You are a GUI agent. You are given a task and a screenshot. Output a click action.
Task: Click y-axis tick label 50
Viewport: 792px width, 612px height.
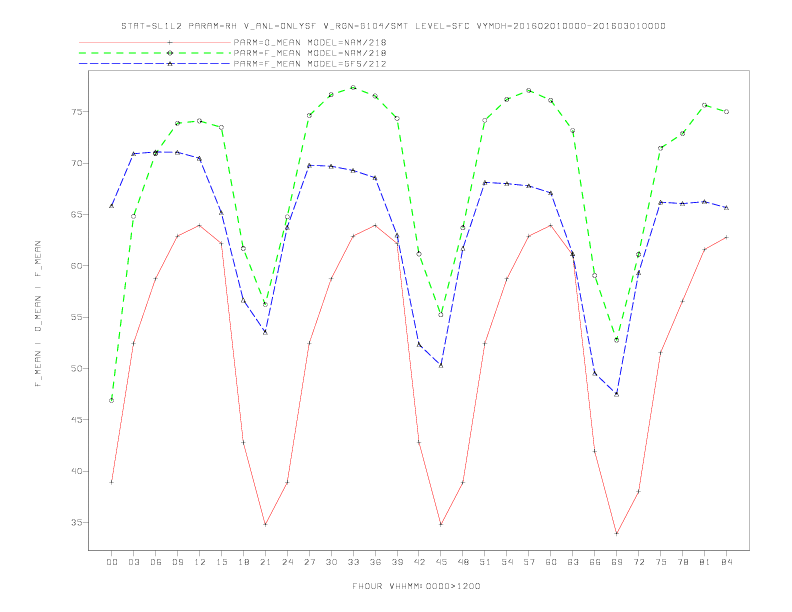(77, 369)
